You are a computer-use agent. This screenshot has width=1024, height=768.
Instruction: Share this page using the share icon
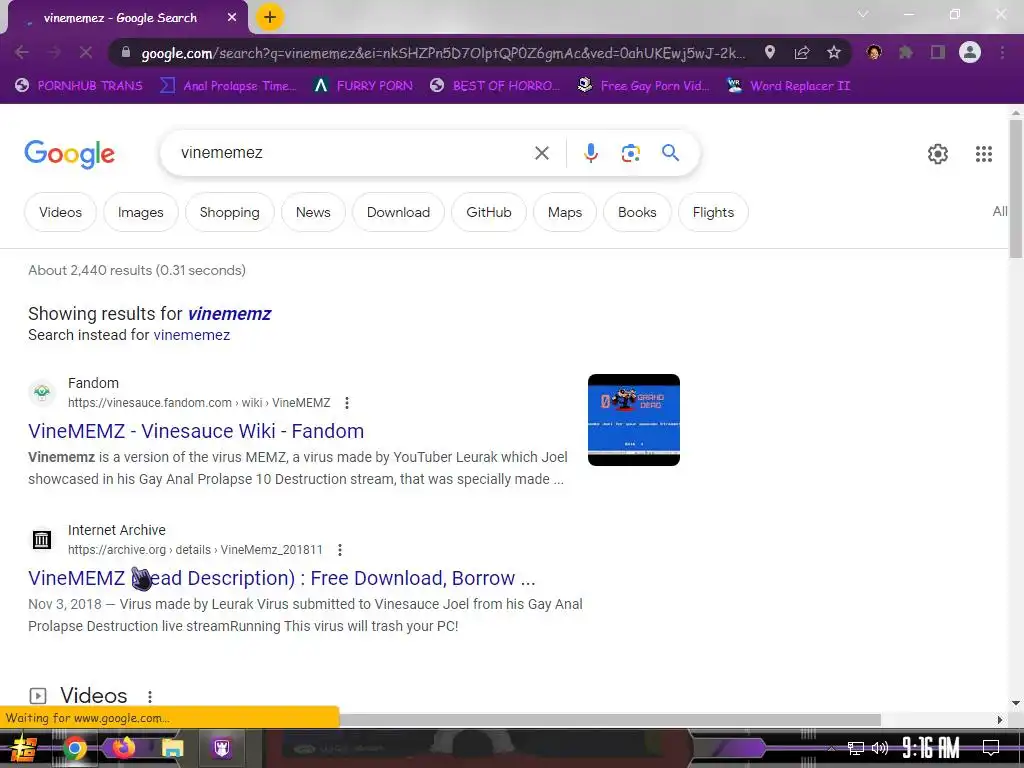pos(802,52)
